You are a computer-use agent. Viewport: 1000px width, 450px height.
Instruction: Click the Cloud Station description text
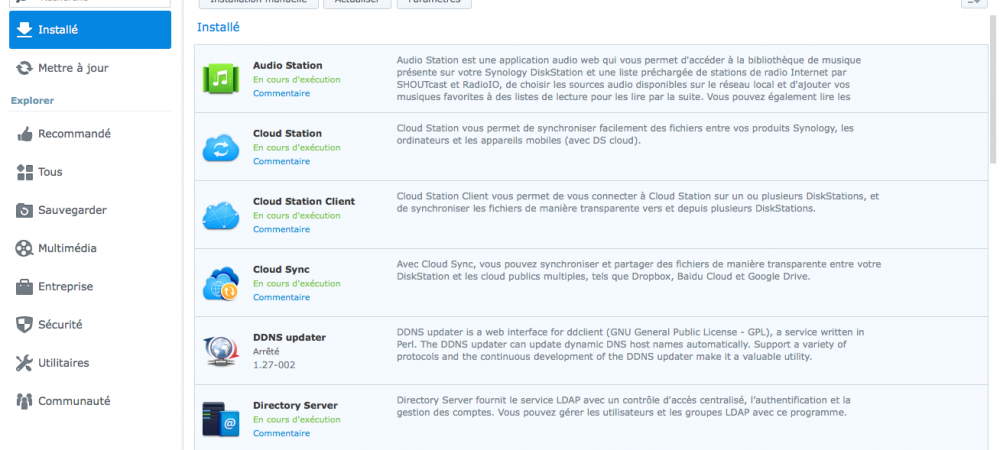click(x=625, y=134)
